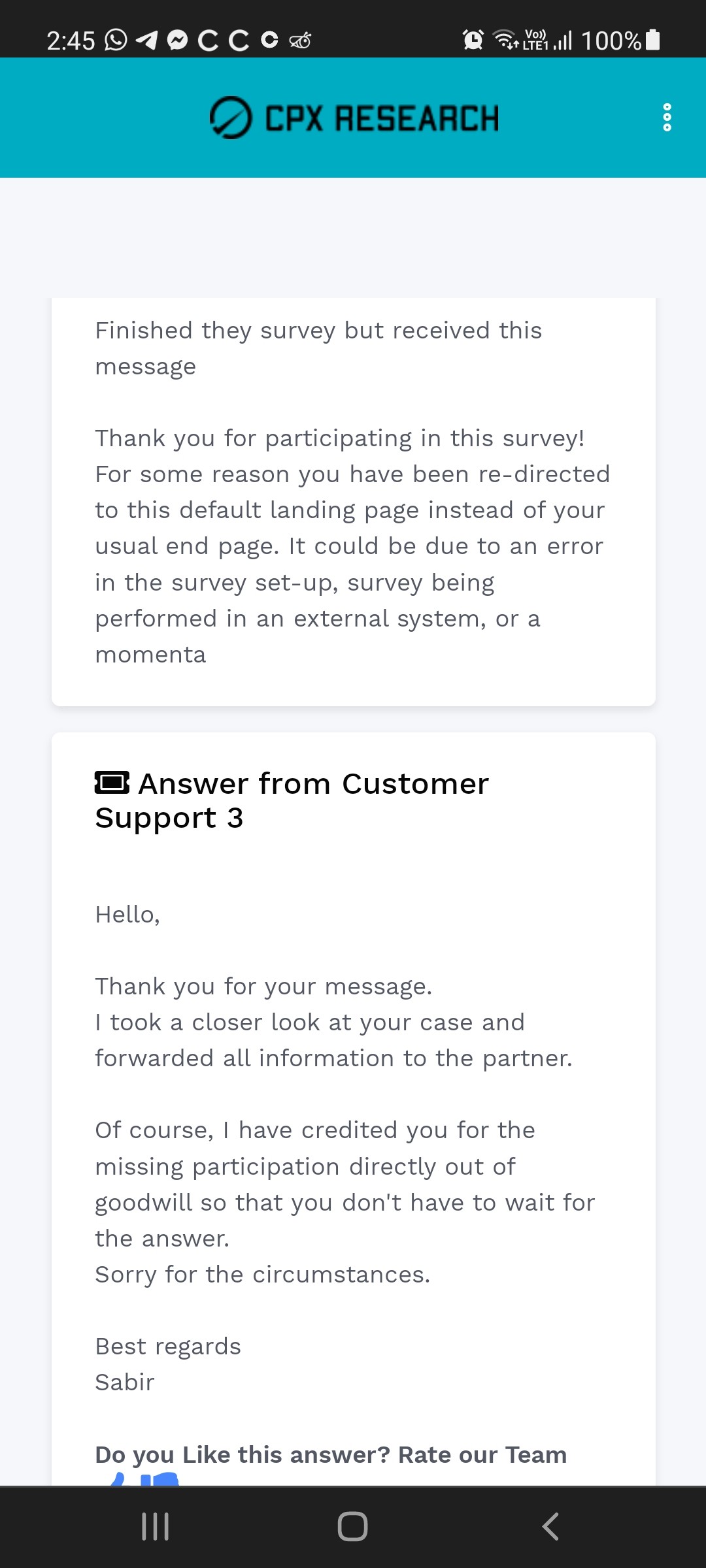
Task: Tap the WhatsApp notification icon
Action: [x=116, y=41]
